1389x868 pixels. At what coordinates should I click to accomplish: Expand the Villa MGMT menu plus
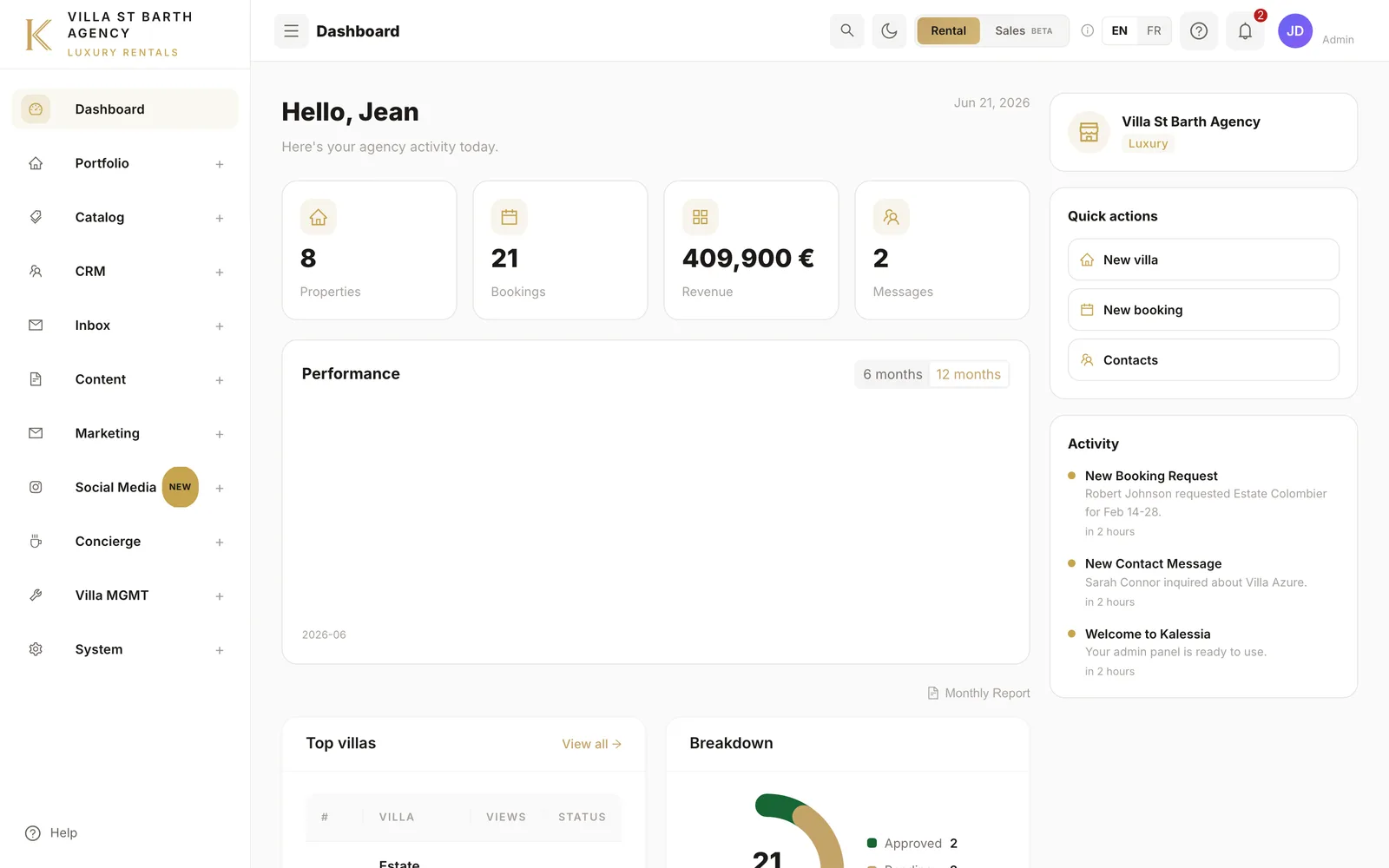coord(220,596)
